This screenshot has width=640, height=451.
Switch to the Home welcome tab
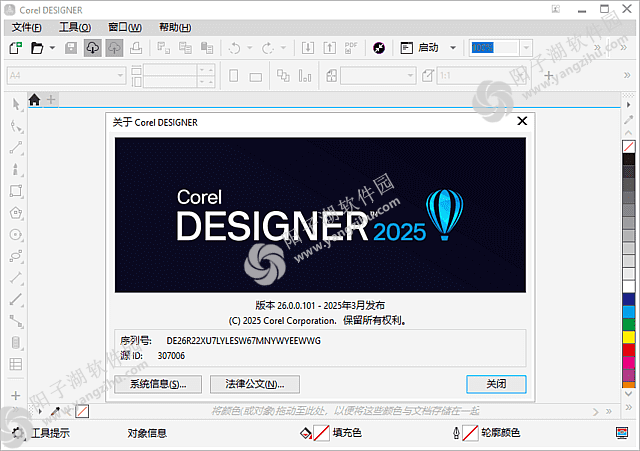click(34, 100)
